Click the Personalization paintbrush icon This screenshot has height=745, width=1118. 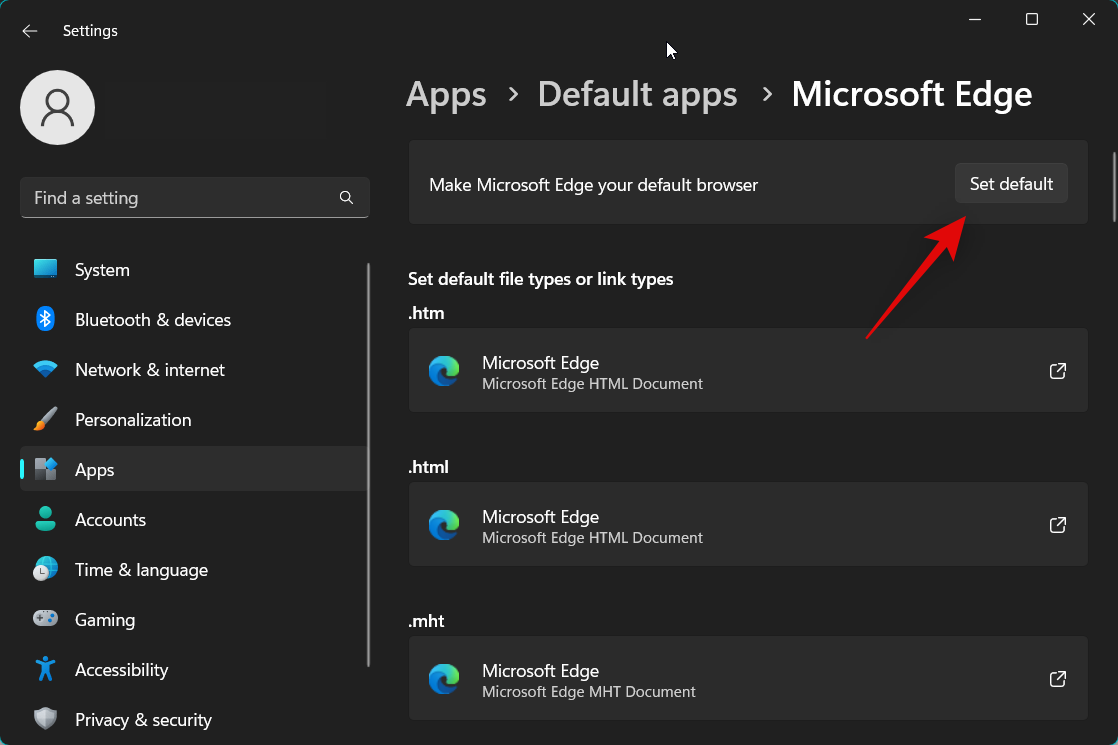(45, 419)
